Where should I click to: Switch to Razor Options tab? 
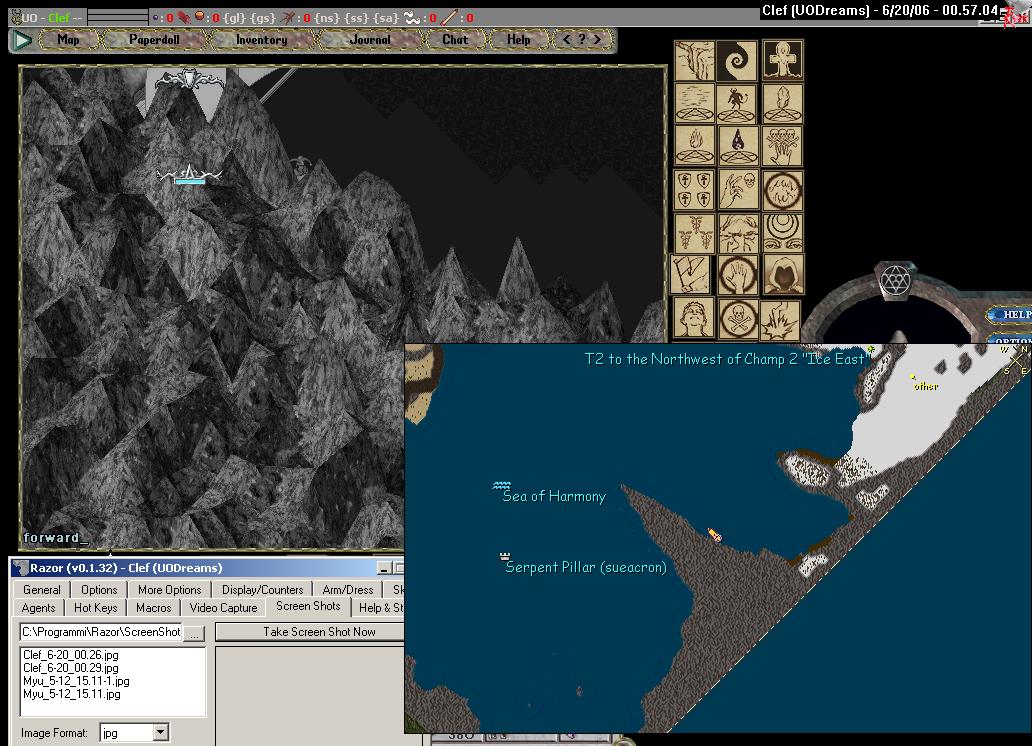pyautogui.click(x=99, y=589)
